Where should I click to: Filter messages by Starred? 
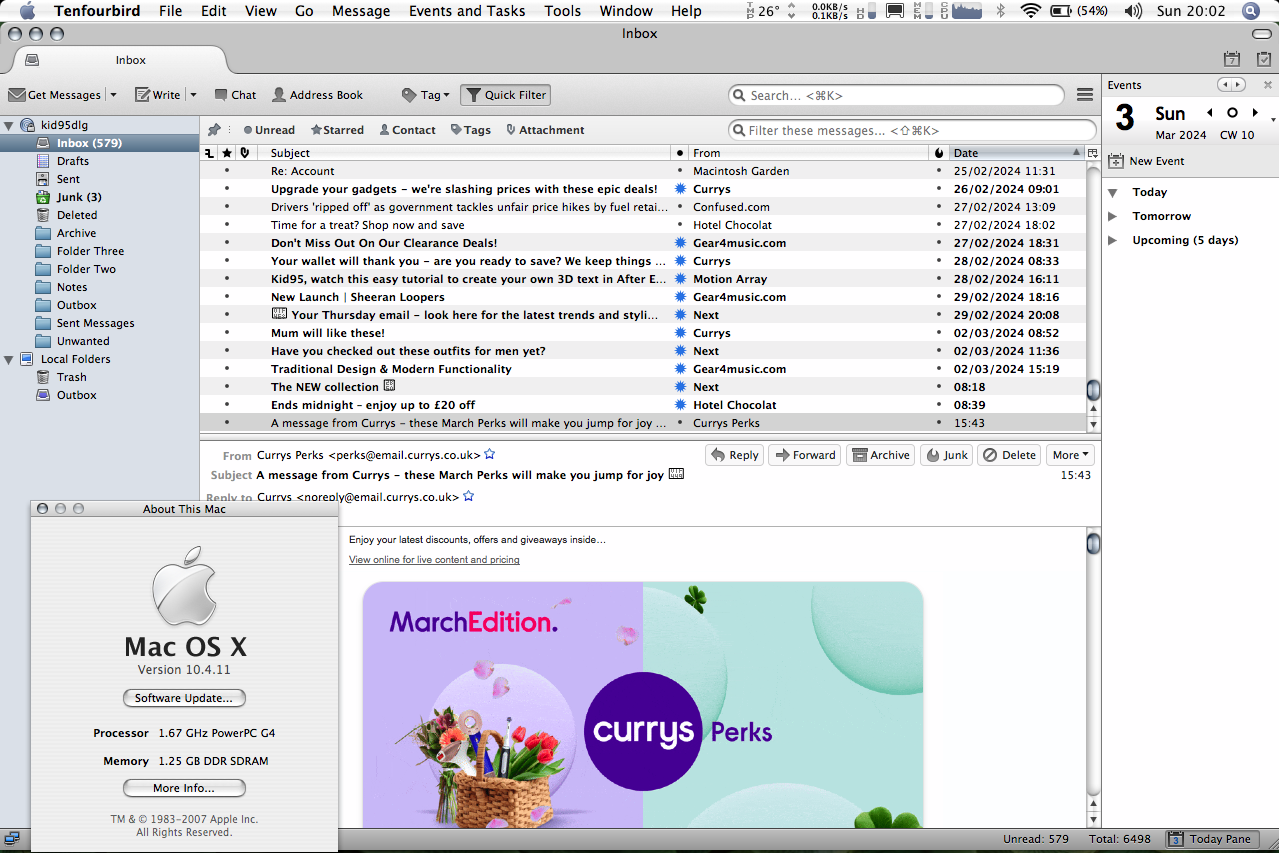(x=337, y=130)
